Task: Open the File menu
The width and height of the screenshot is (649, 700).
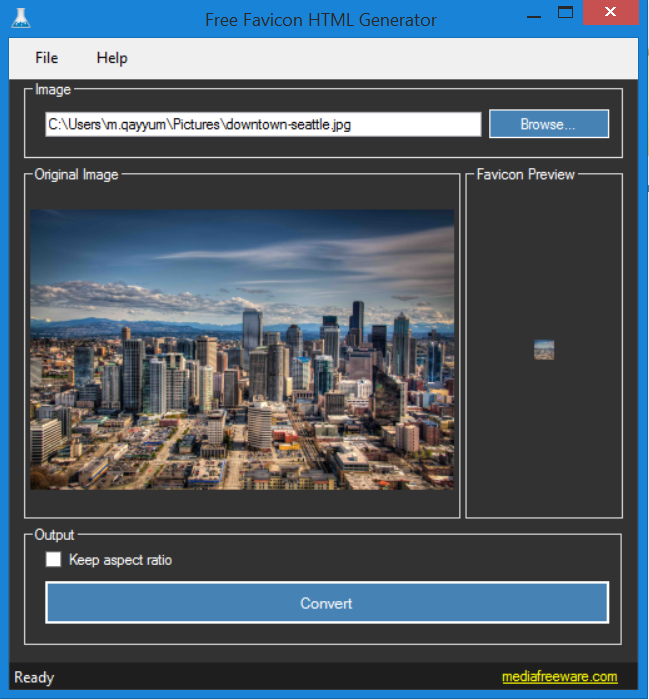Action: pyautogui.click(x=46, y=58)
